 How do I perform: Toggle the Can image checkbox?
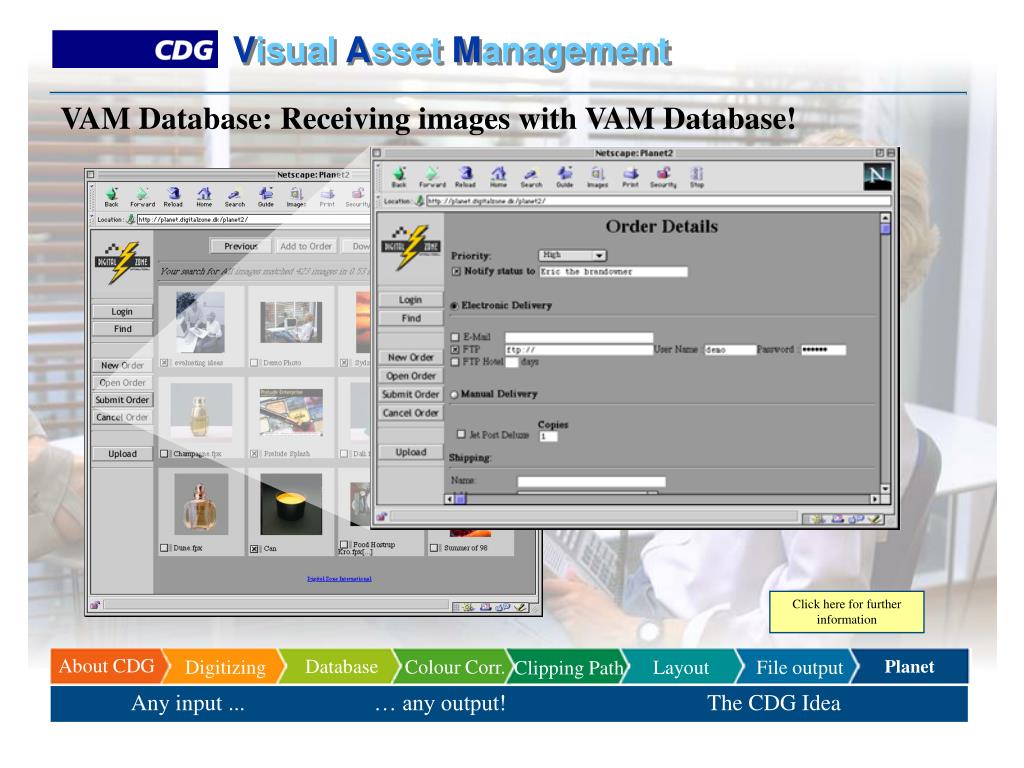[255, 549]
